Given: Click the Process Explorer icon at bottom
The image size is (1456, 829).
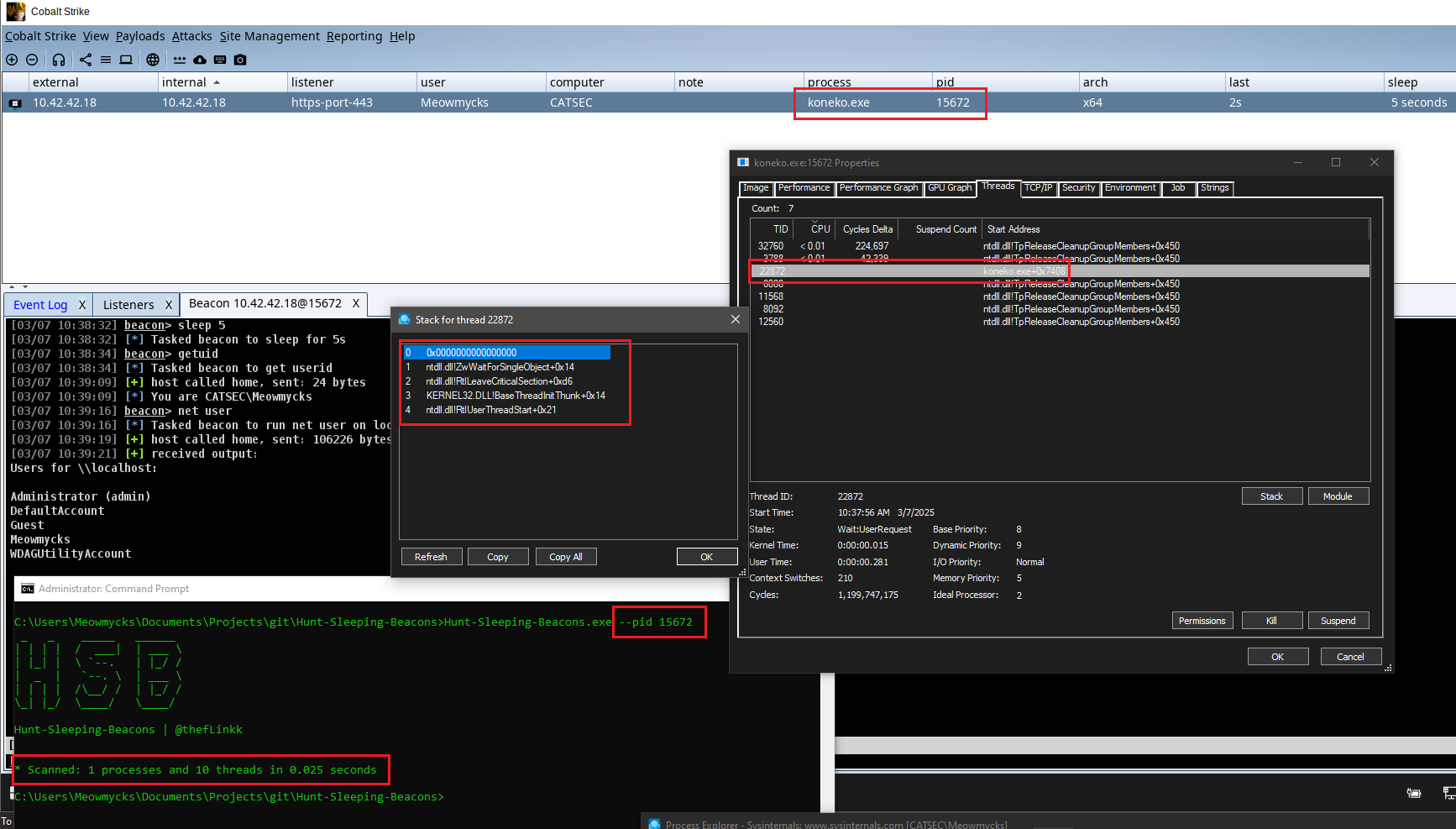Looking at the screenshot, I should click(654, 824).
